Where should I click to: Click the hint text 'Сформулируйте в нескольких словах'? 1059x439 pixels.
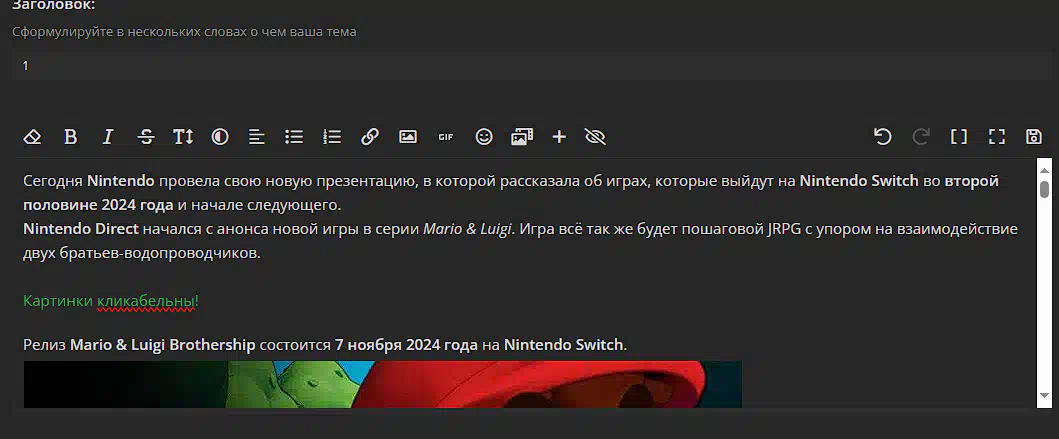tap(128, 32)
